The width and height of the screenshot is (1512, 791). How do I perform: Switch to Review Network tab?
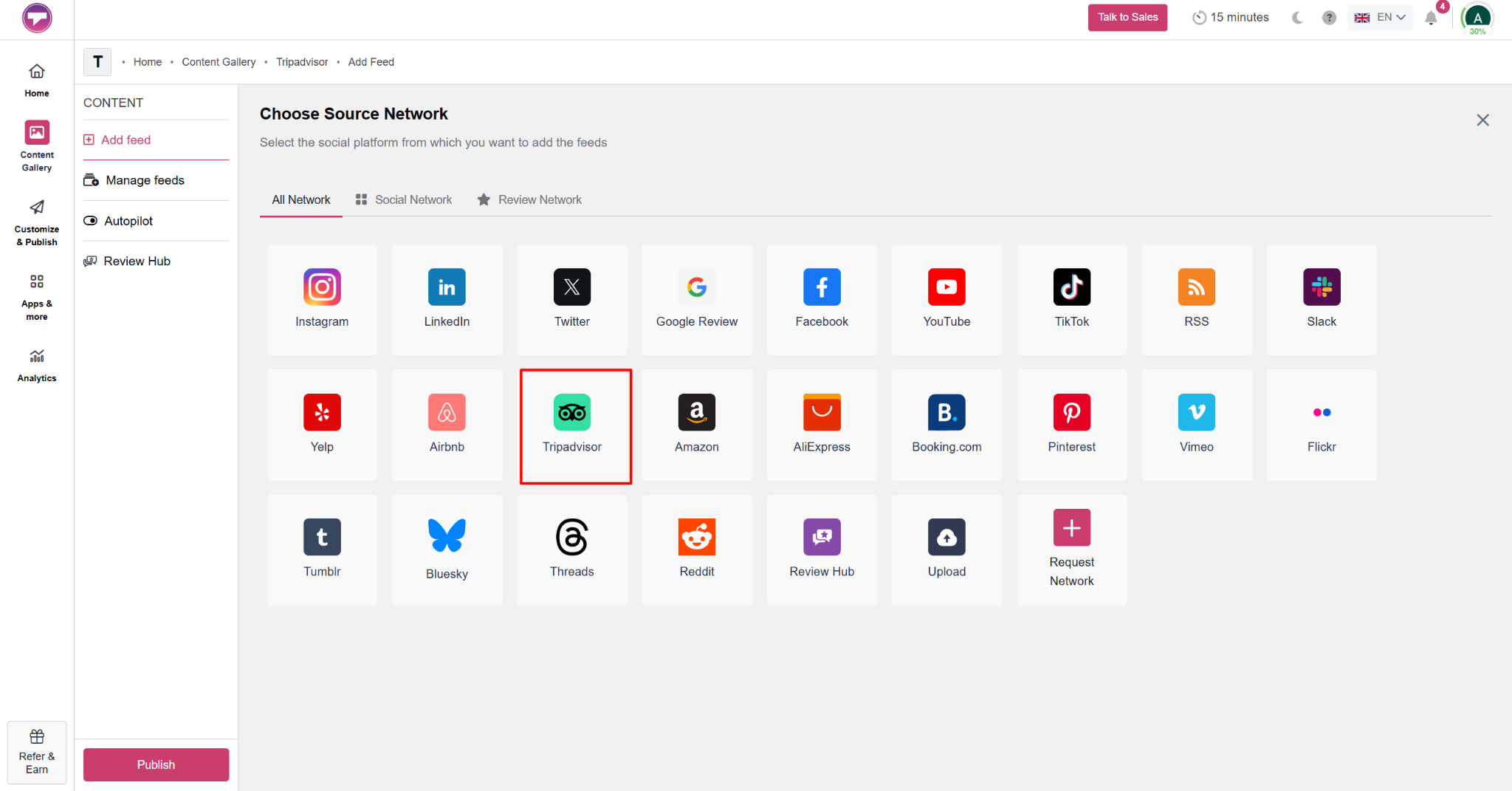click(x=529, y=199)
